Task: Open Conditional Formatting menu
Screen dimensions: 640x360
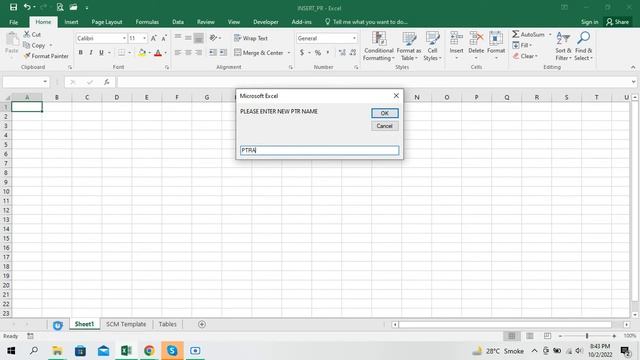Action: coord(379,46)
